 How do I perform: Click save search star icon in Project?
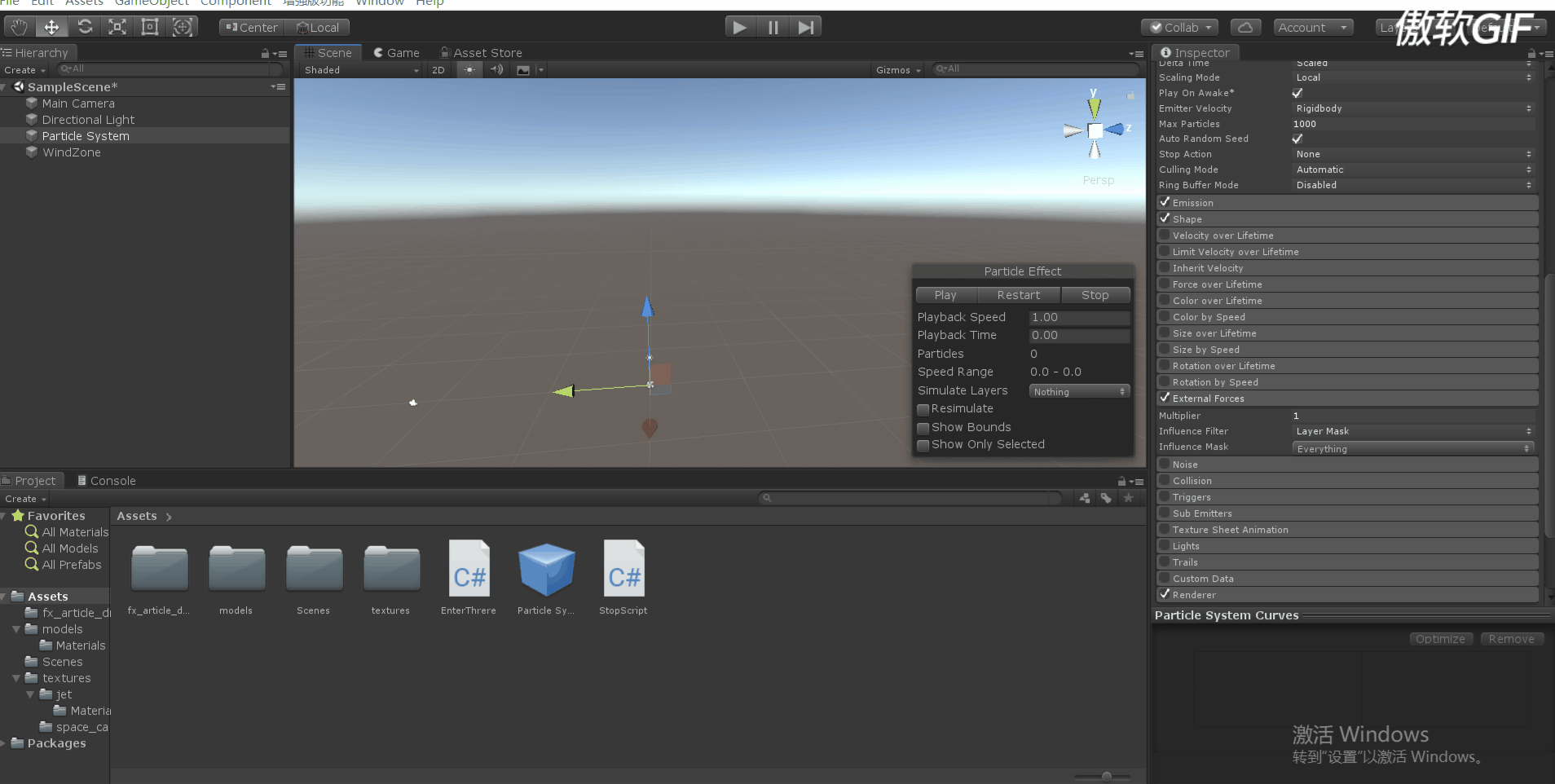1129,498
